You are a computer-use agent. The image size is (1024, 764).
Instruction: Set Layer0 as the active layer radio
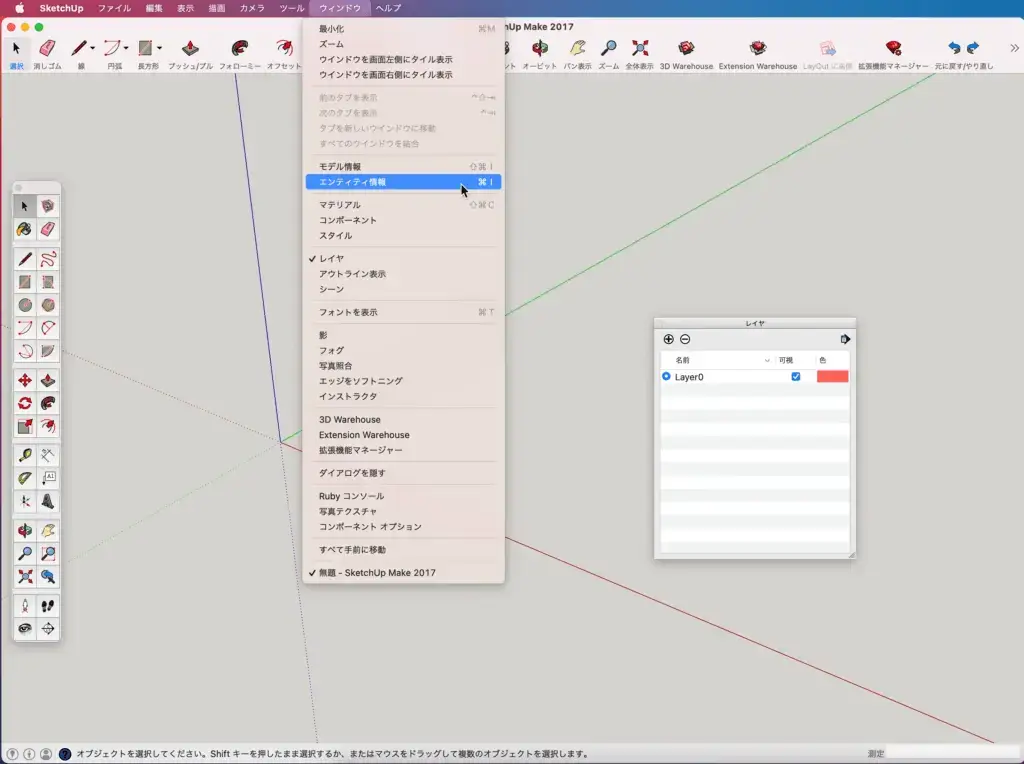666,377
